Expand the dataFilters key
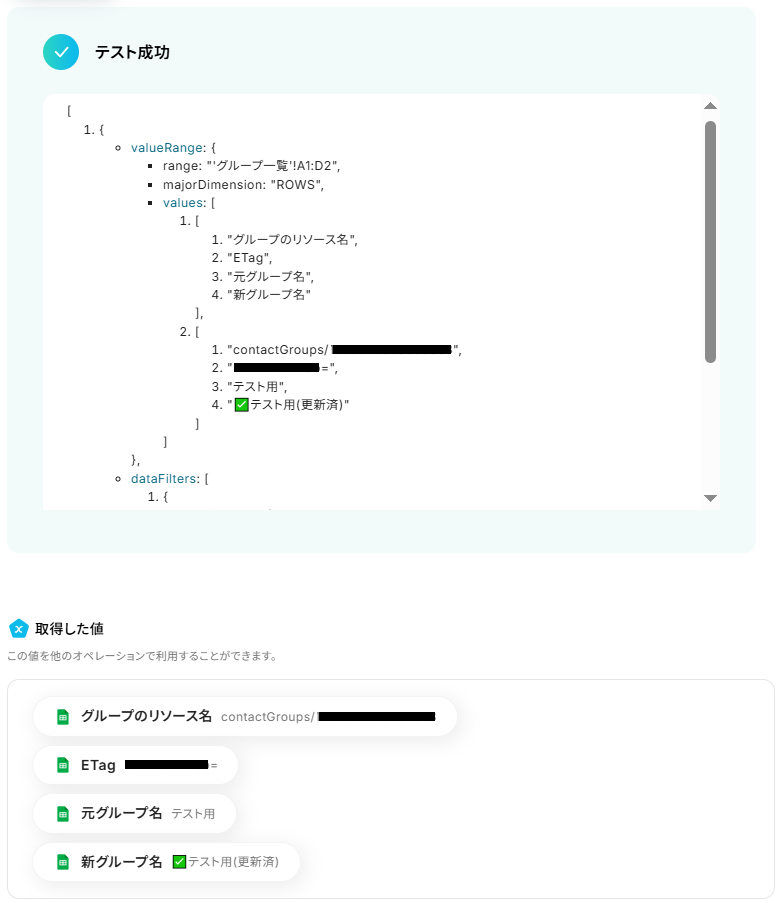This screenshot has width=780, height=903. click(x=164, y=479)
